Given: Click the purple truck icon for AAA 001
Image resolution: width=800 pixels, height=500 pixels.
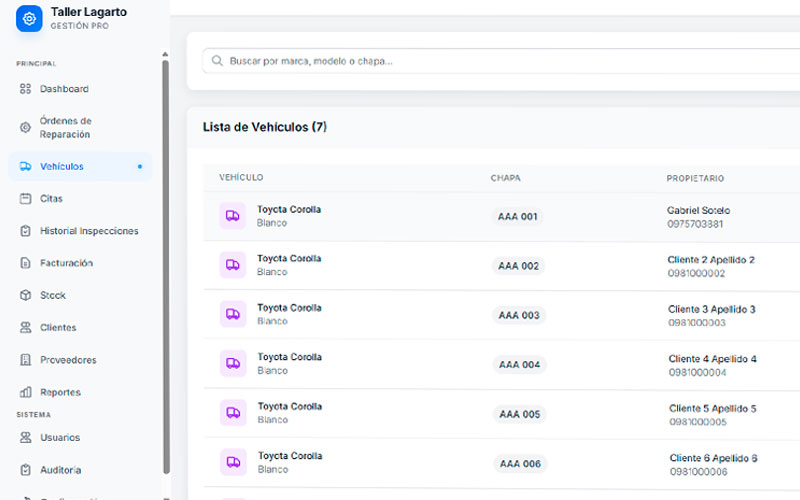Looking at the screenshot, I should (x=232, y=216).
